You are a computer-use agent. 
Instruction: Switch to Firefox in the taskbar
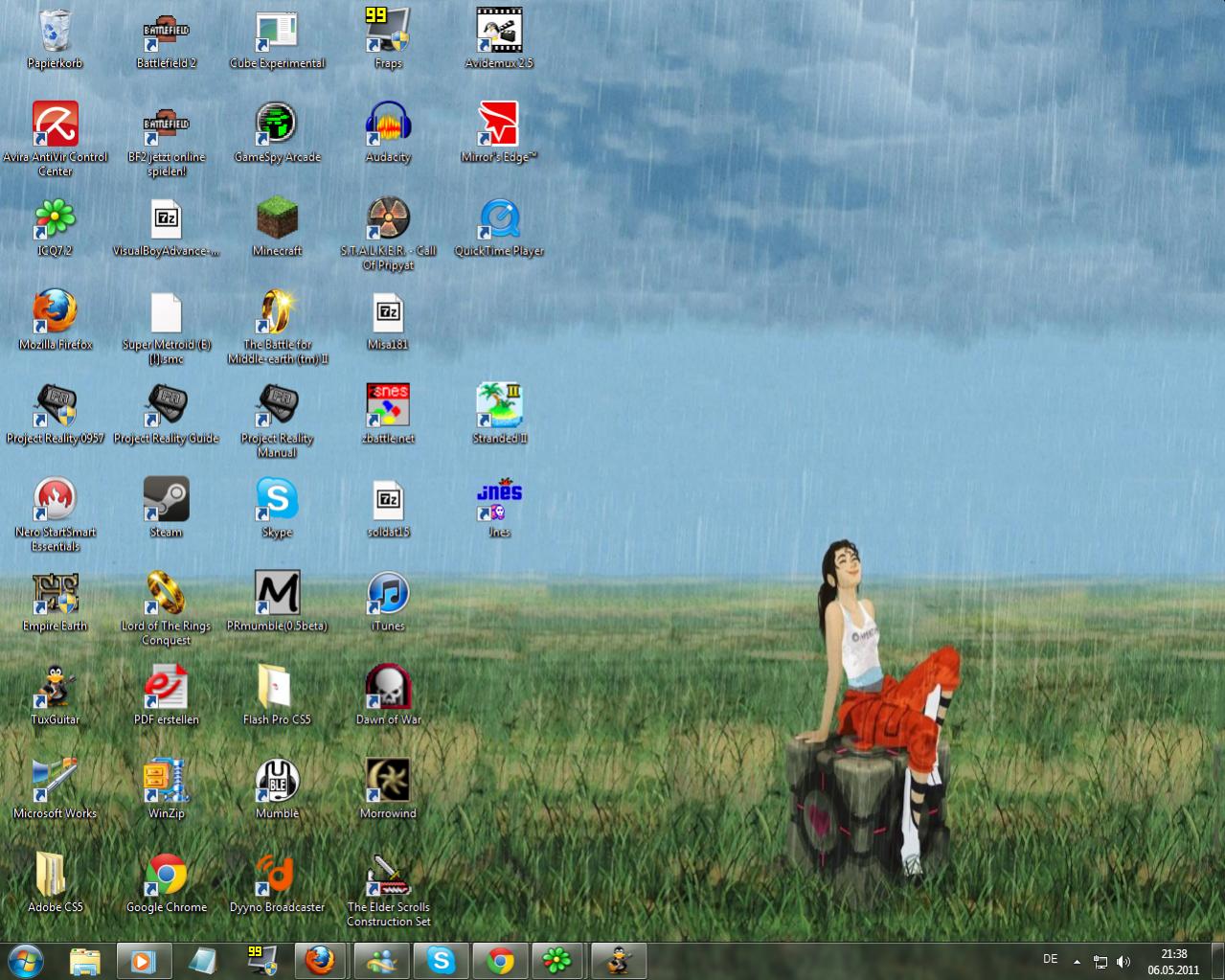pyautogui.click(x=322, y=961)
